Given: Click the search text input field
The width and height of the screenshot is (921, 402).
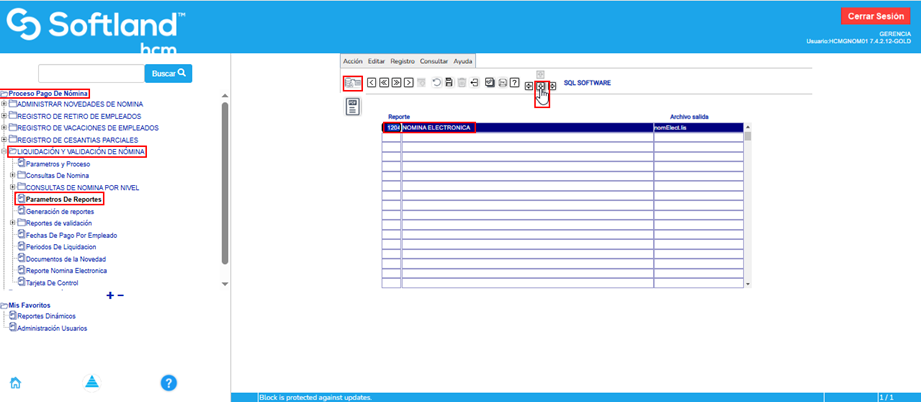Looking at the screenshot, I should pos(90,73).
